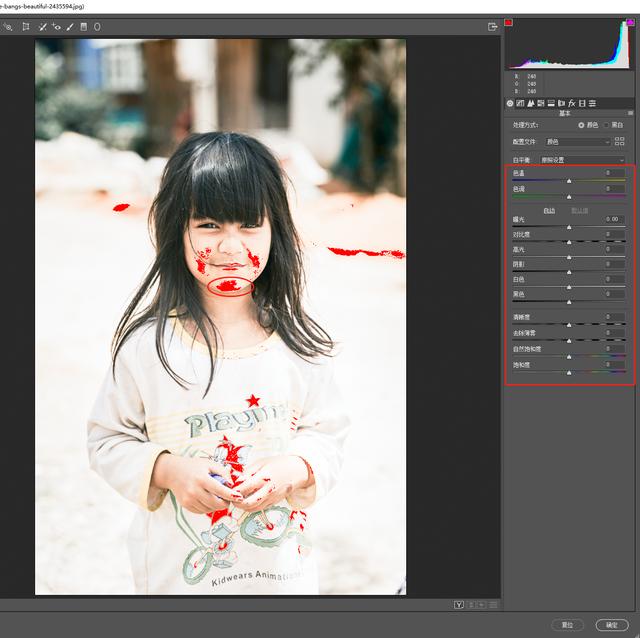This screenshot has height=638, width=640.
Task: Open the Presets panel tab
Action: click(592, 103)
